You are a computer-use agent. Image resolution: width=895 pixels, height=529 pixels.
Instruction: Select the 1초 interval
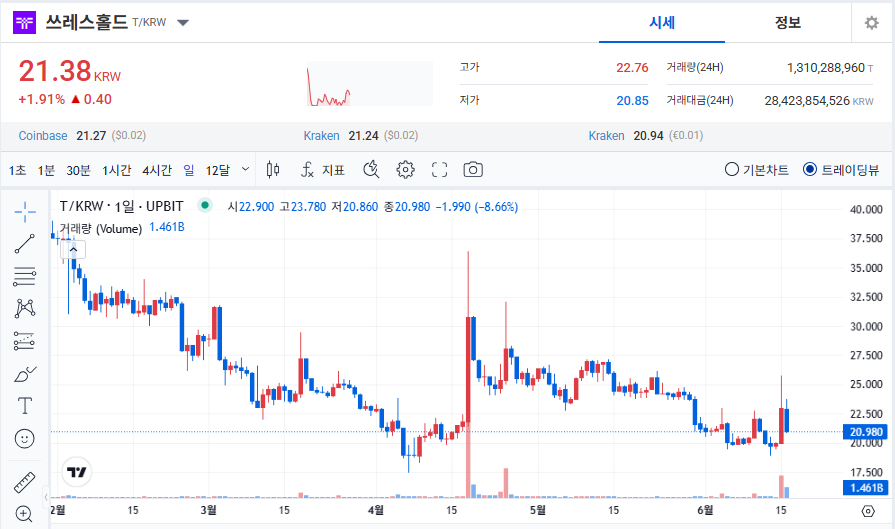(17, 170)
